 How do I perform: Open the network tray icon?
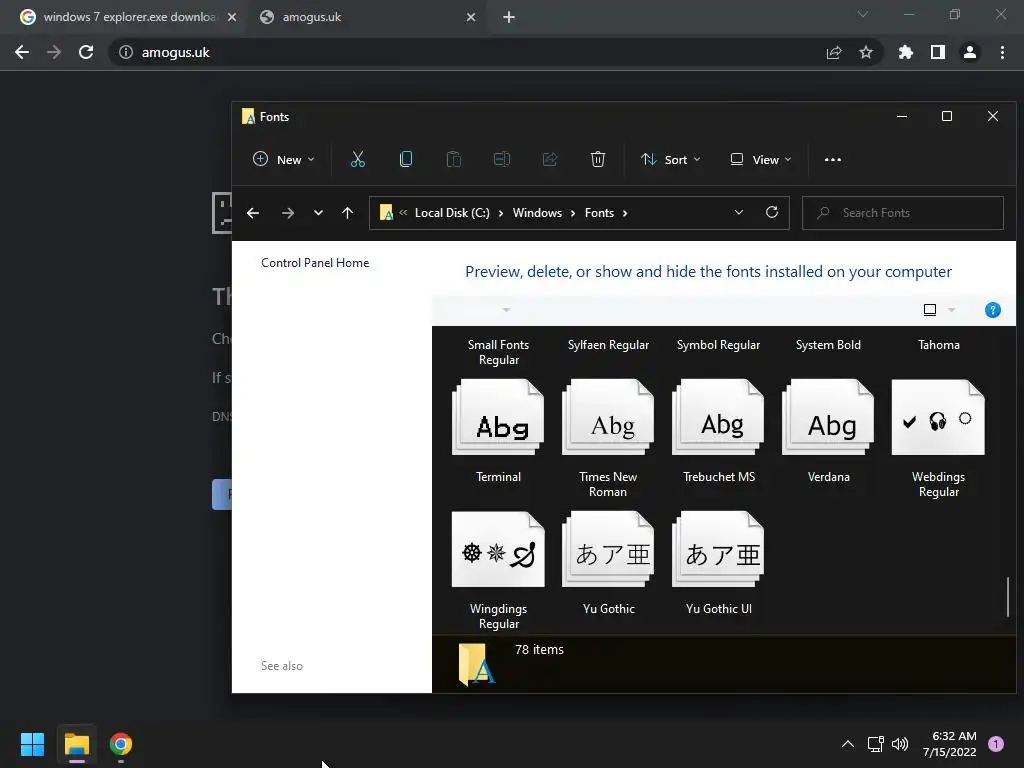tap(875, 744)
